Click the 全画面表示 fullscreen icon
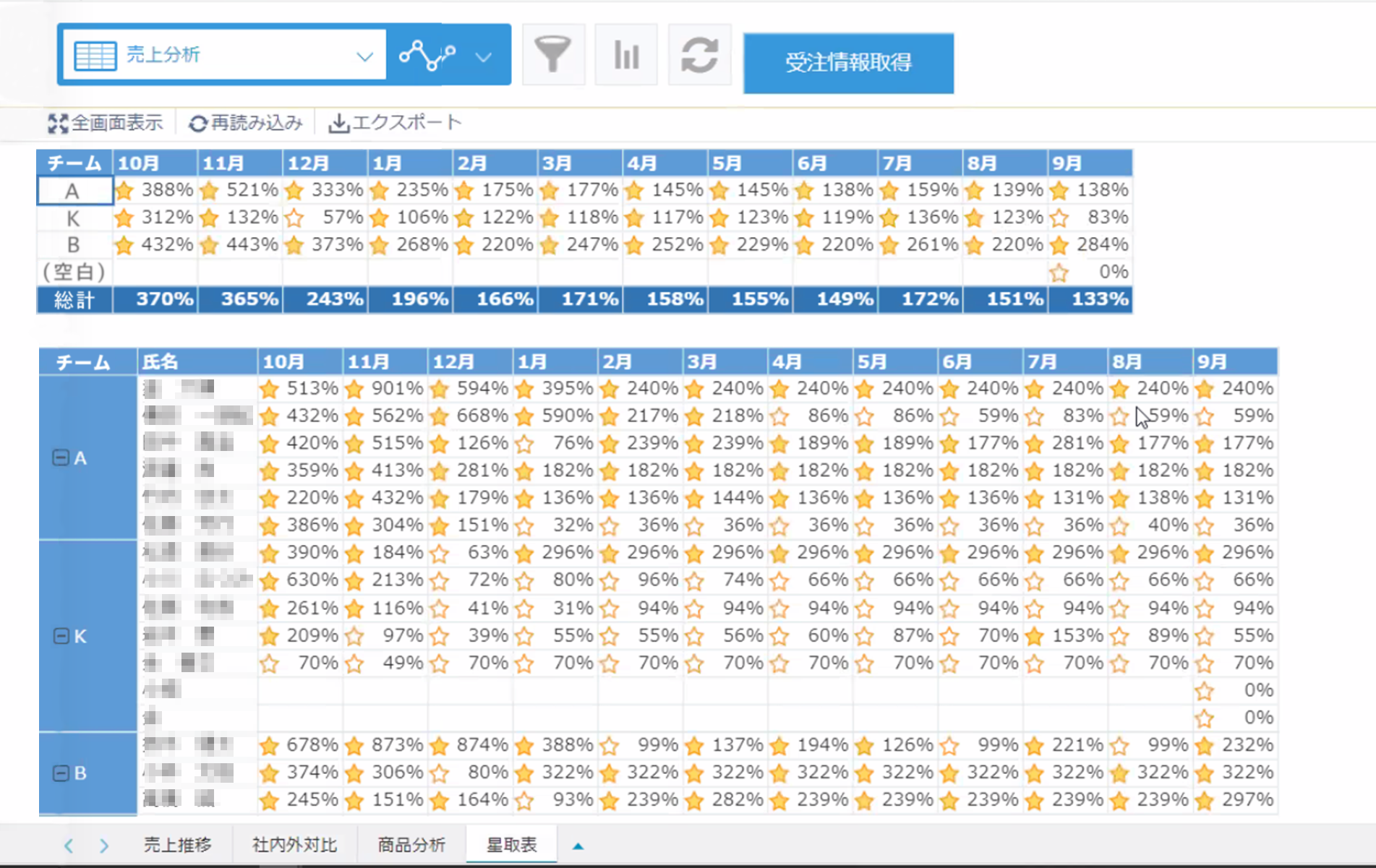Viewport: 1376px width, 868px height. [58, 124]
